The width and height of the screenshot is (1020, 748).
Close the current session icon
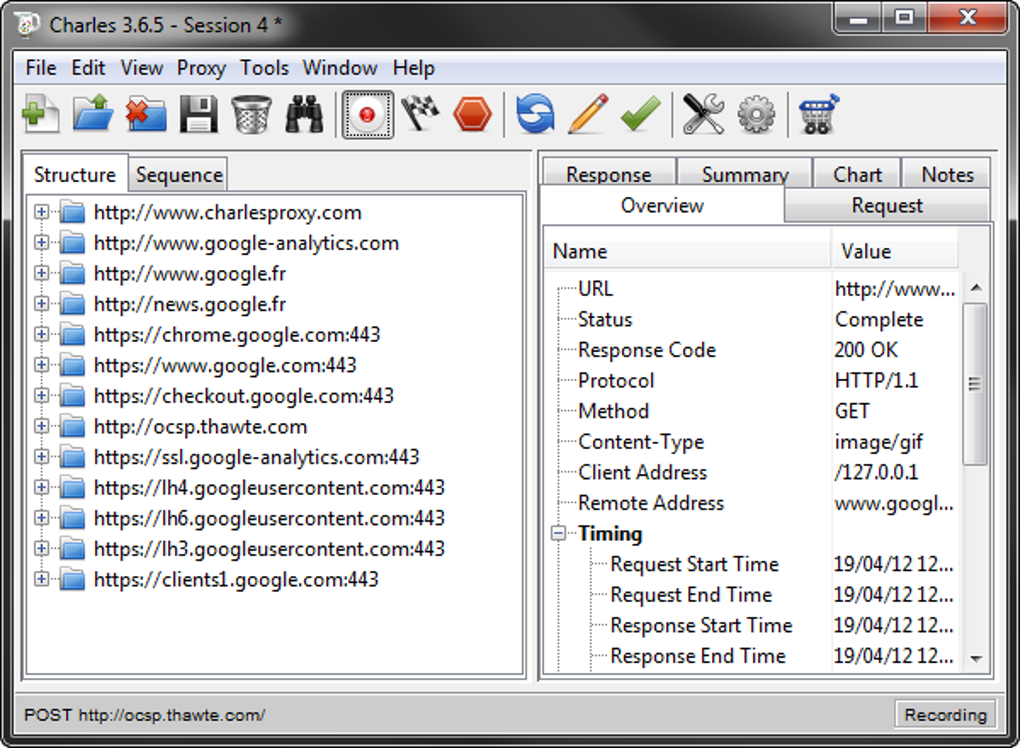(146, 114)
